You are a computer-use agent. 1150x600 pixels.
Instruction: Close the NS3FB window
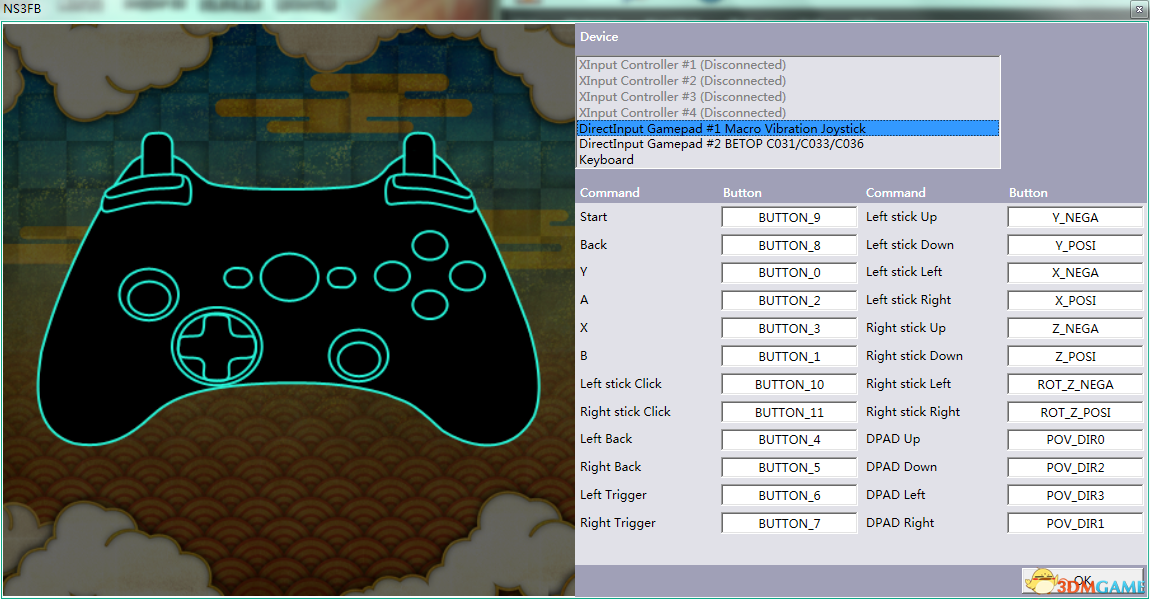[x=1137, y=9]
